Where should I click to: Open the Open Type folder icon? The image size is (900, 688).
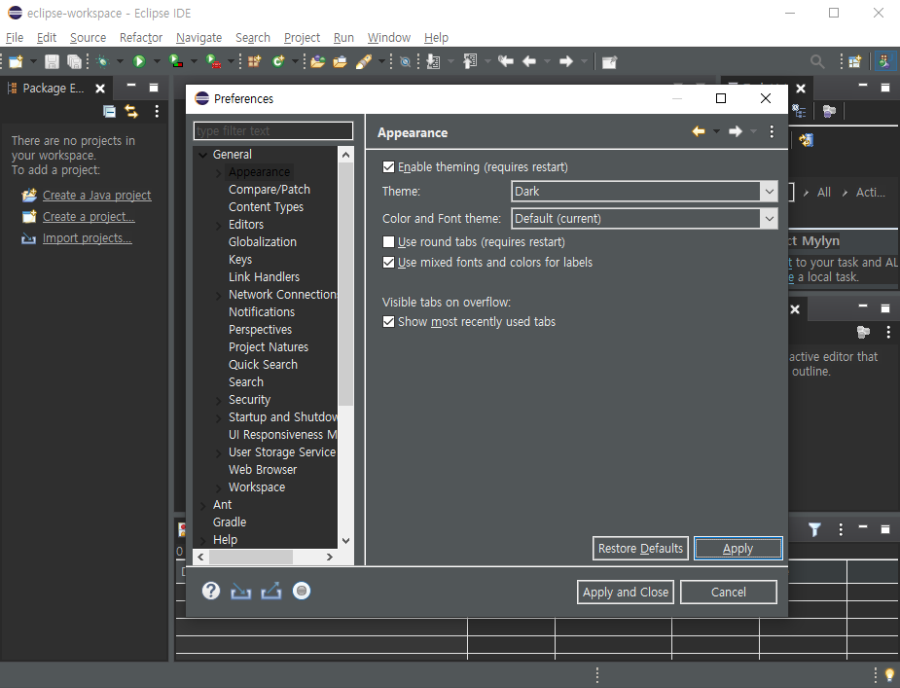point(317,61)
